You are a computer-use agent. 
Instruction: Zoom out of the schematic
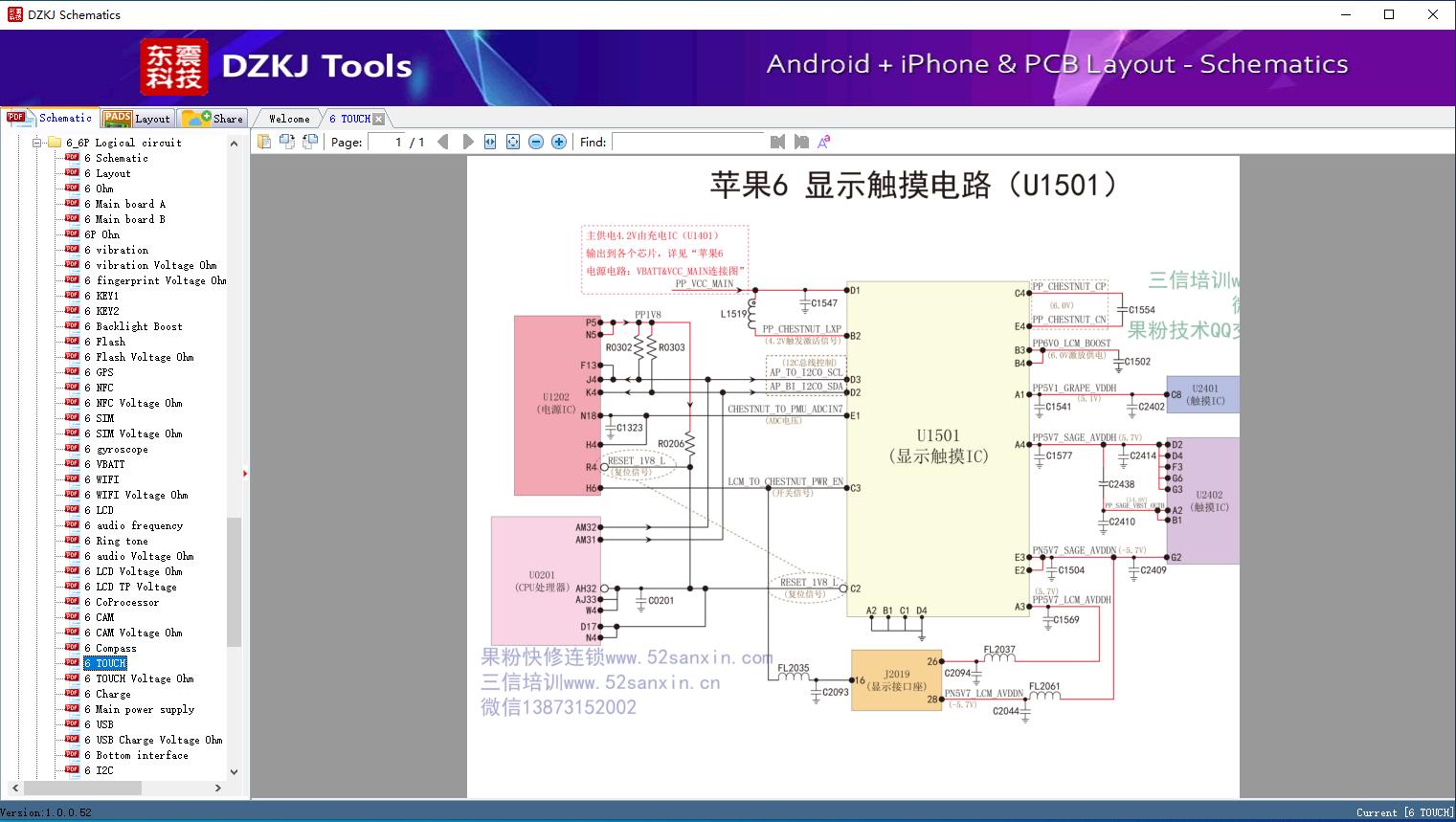536,142
